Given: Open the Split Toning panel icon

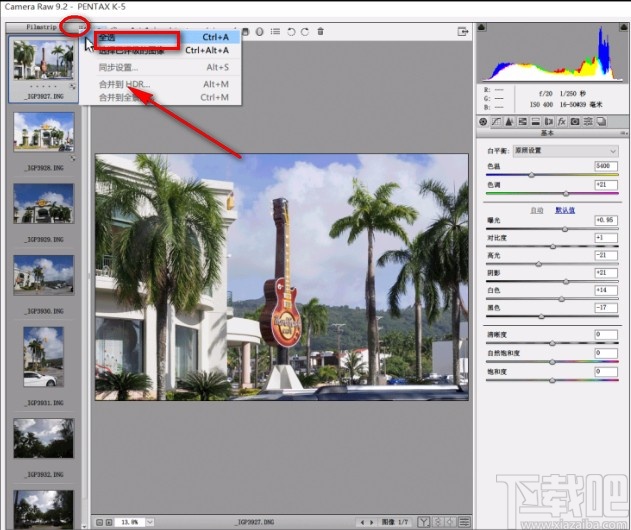Looking at the screenshot, I should pyautogui.click(x=536, y=122).
